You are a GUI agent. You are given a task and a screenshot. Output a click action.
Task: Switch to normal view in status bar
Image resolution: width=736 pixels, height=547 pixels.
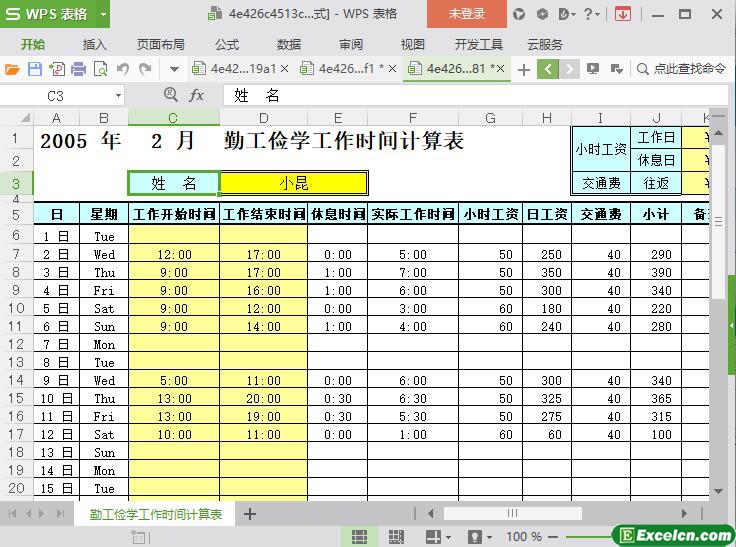tap(360, 536)
